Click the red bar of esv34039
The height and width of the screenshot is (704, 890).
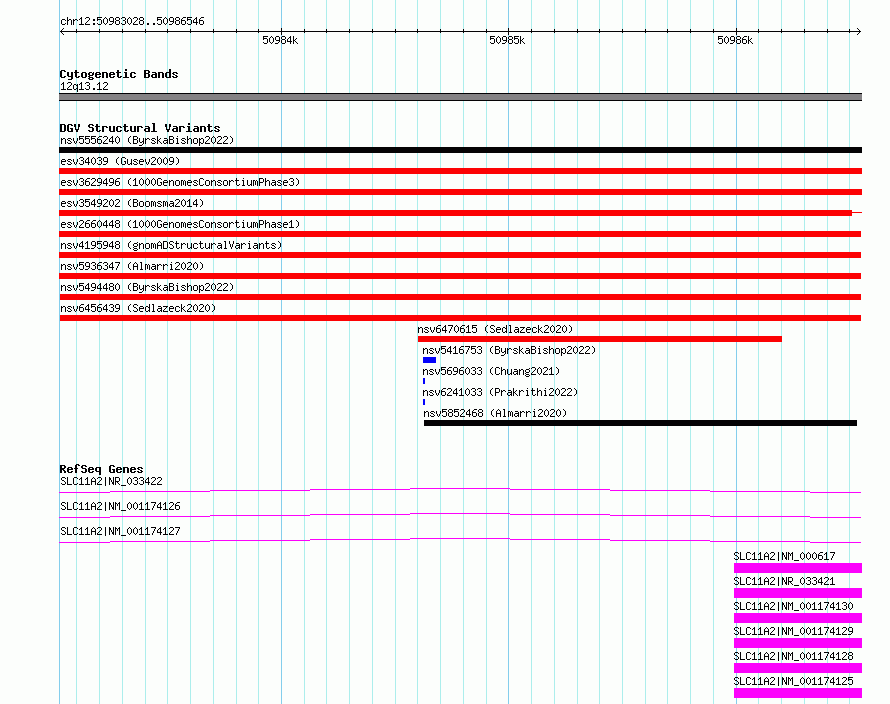(460, 171)
